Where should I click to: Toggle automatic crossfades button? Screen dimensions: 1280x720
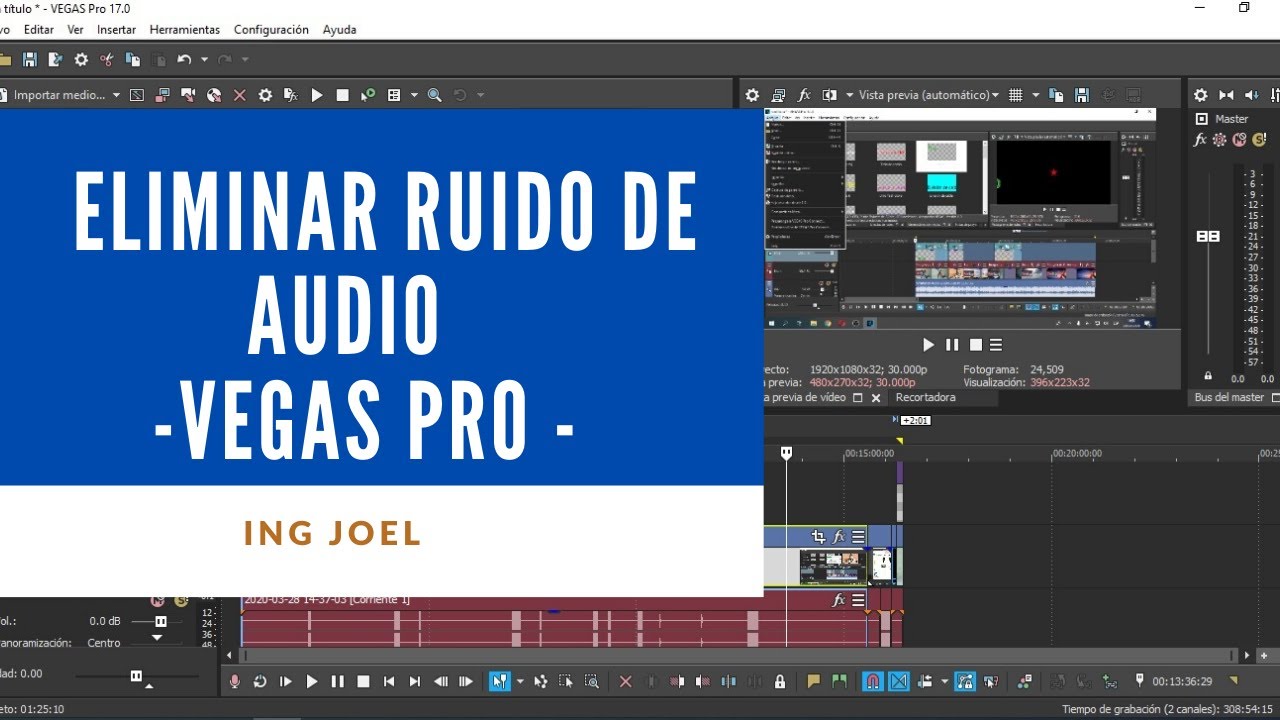point(898,681)
